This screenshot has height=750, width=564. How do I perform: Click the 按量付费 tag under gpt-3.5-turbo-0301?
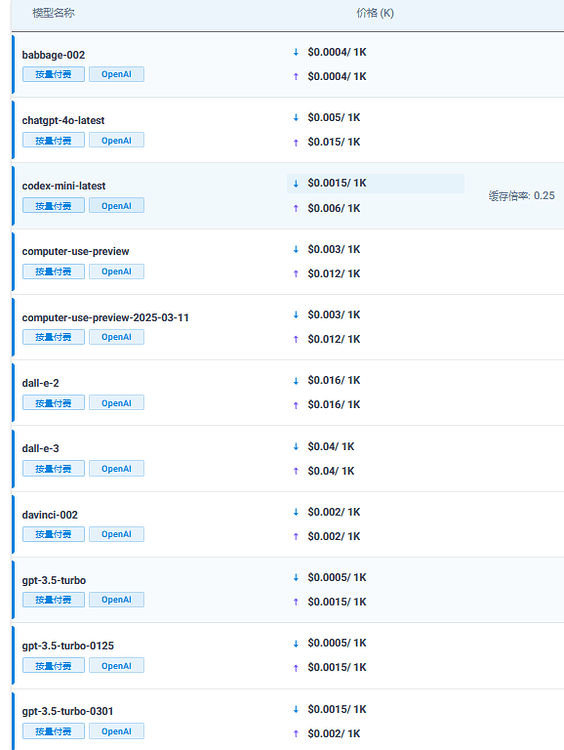click(x=53, y=731)
